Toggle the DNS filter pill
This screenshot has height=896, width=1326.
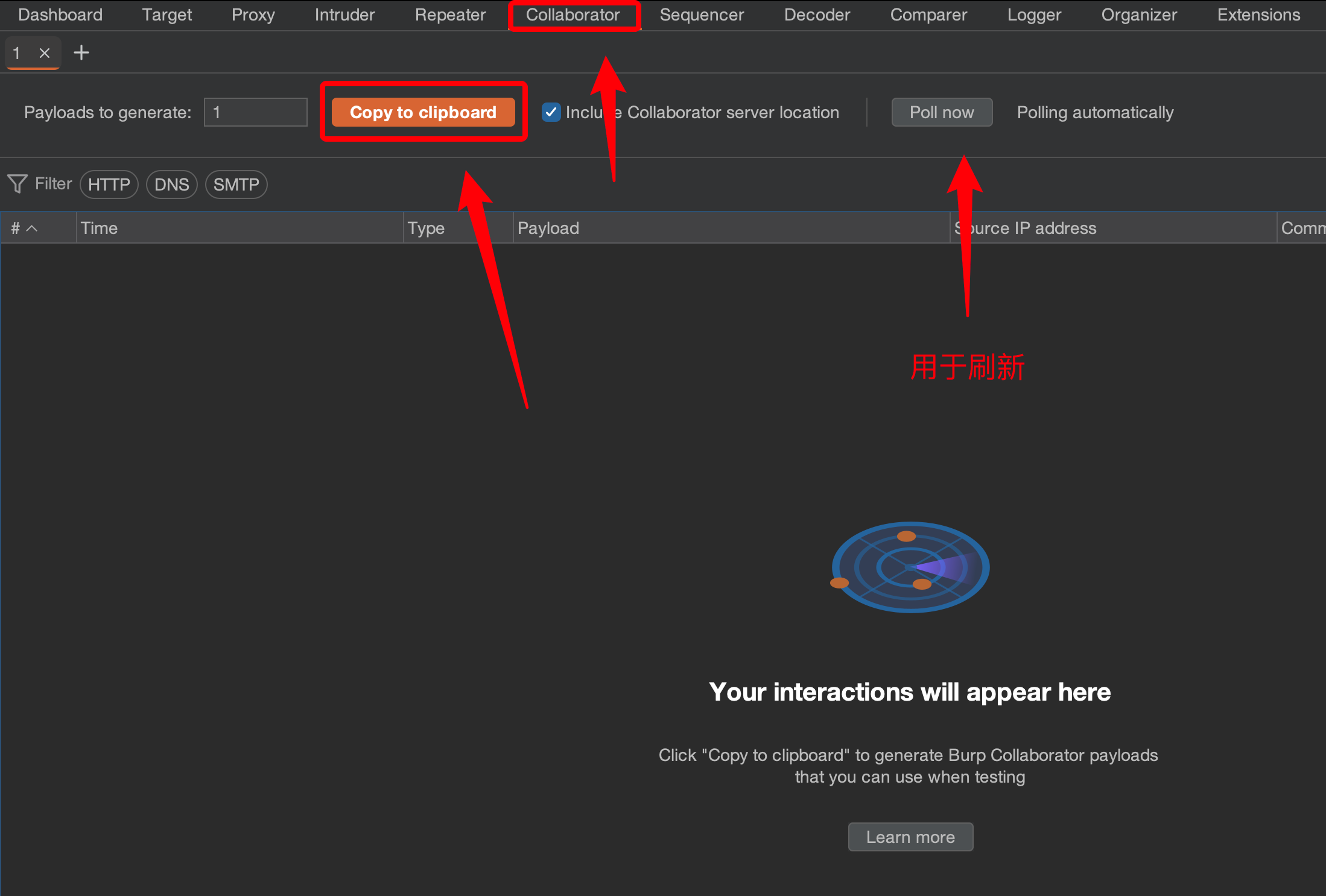click(171, 185)
